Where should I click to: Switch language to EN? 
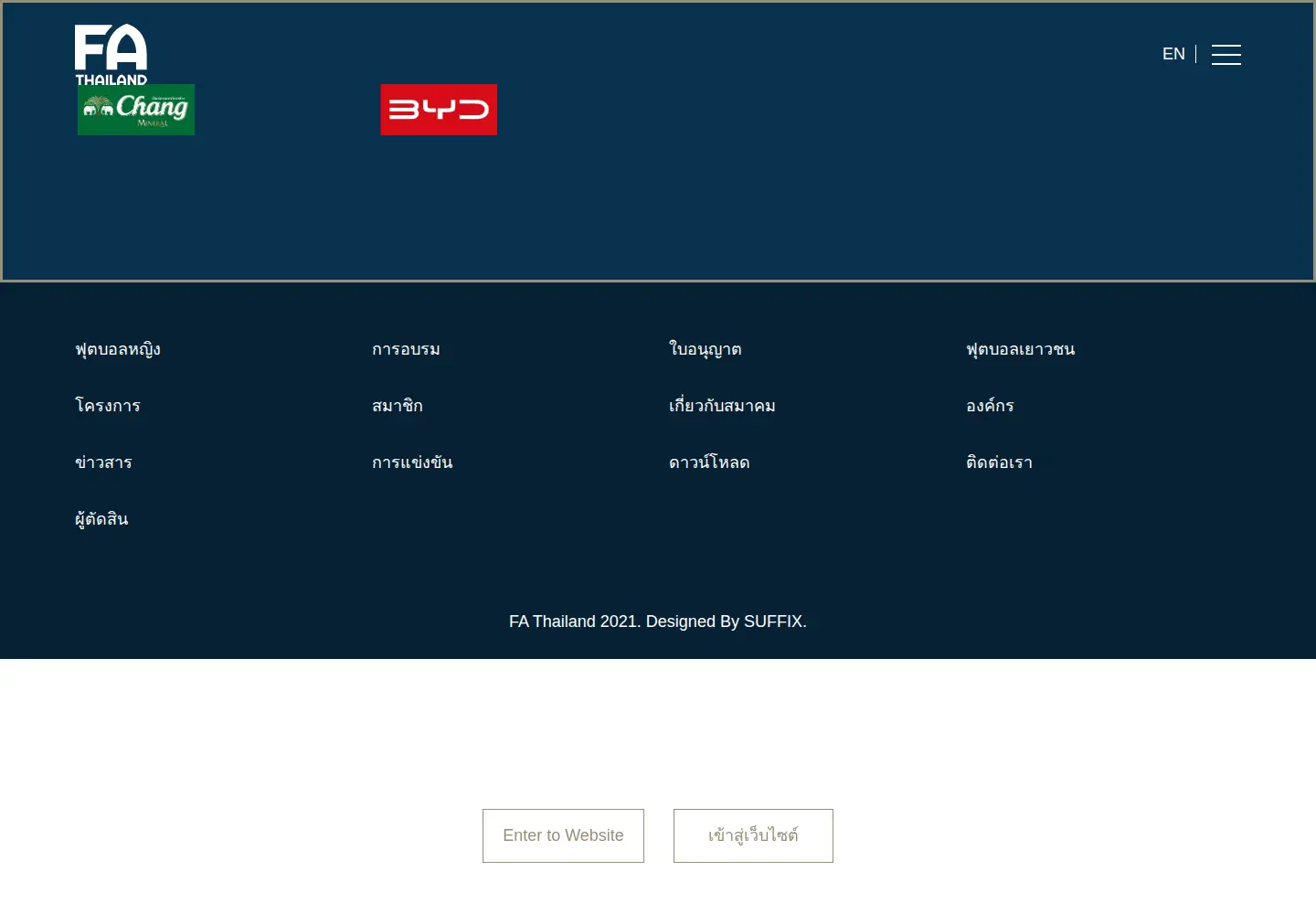tap(1173, 54)
